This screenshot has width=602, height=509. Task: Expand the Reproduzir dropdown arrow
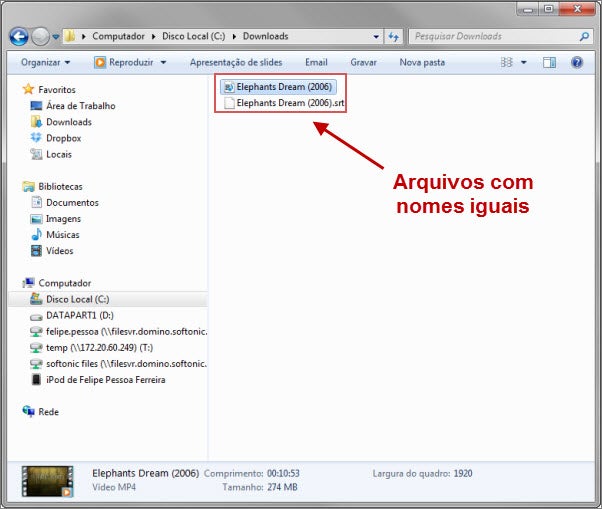tap(163, 62)
